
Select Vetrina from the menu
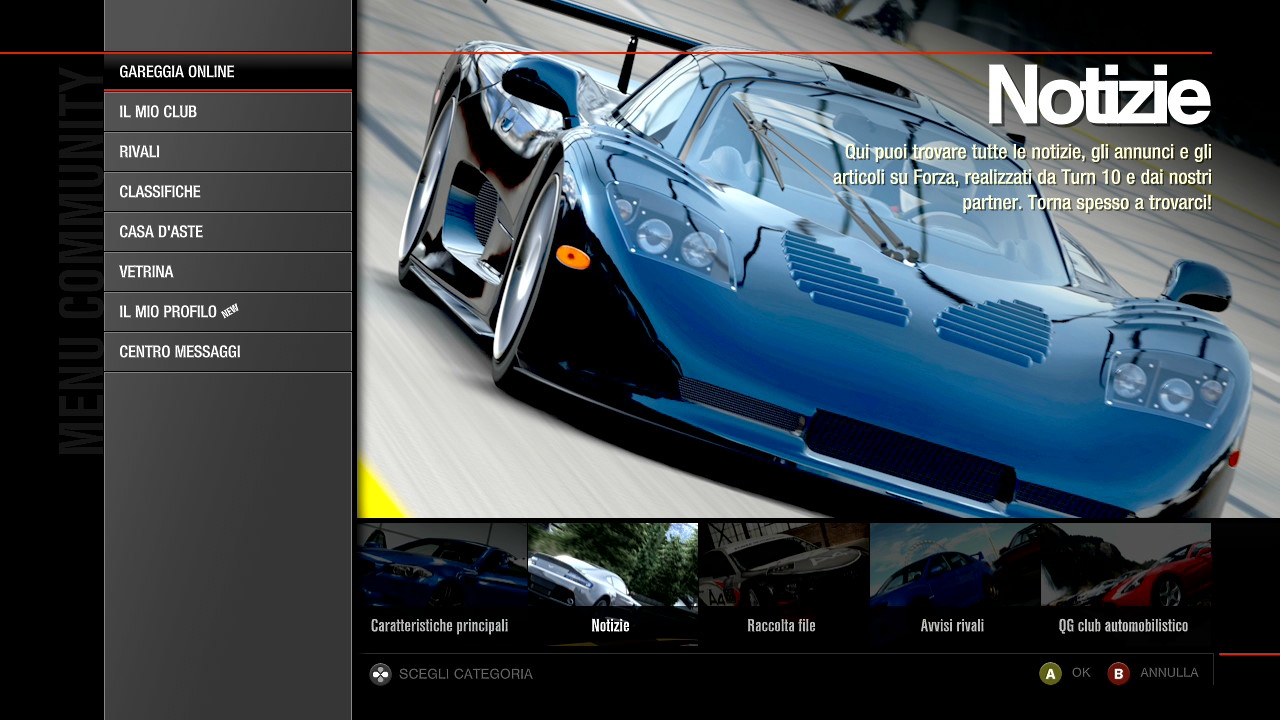pyautogui.click(x=228, y=272)
